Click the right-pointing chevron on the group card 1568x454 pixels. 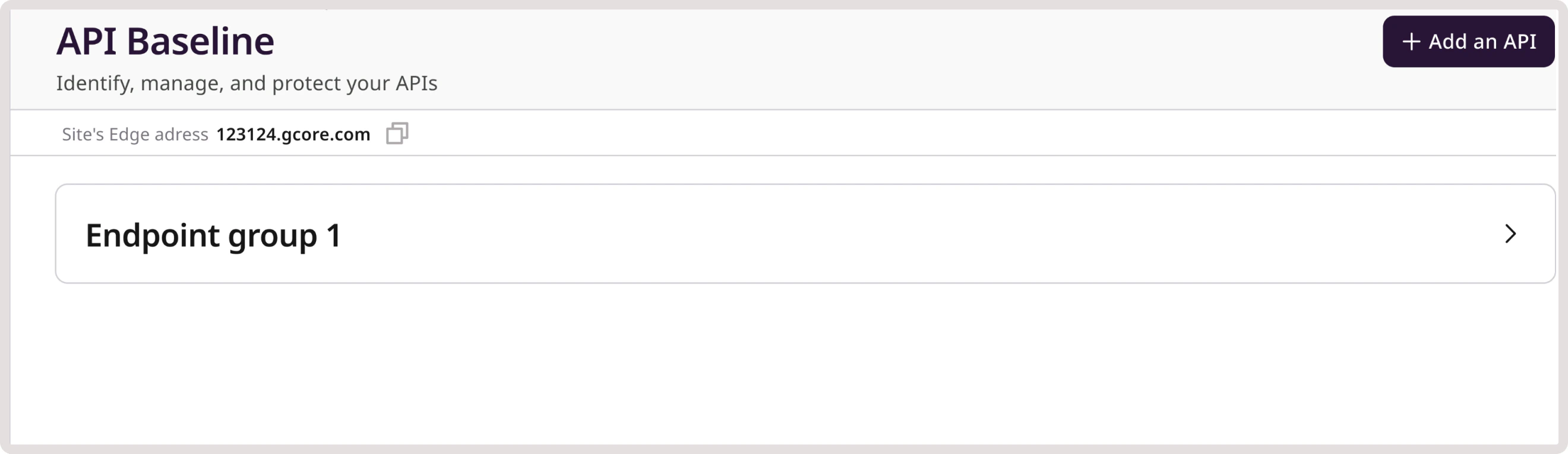(x=1510, y=235)
